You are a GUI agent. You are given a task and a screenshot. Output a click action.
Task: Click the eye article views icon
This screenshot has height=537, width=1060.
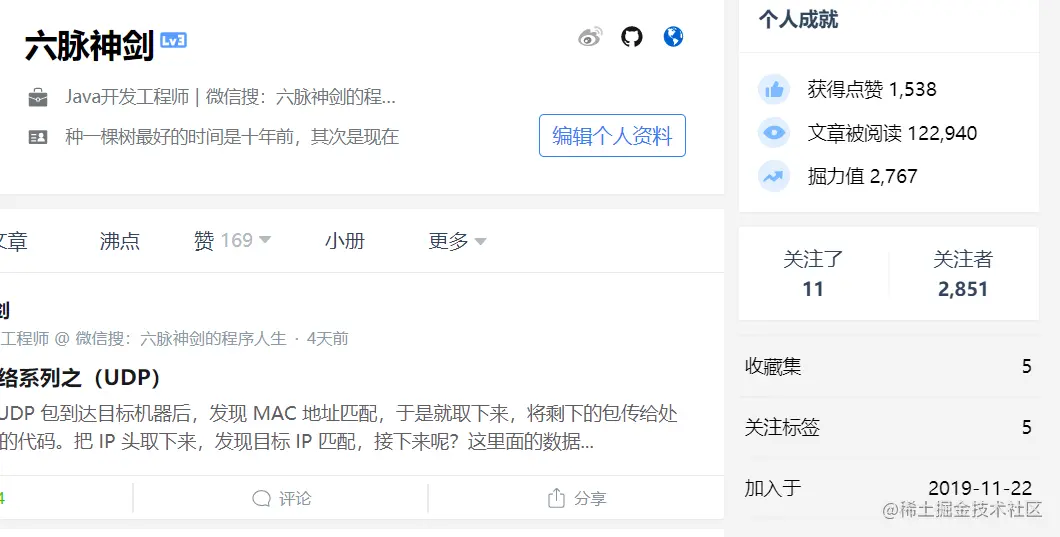click(x=774, y=133)
